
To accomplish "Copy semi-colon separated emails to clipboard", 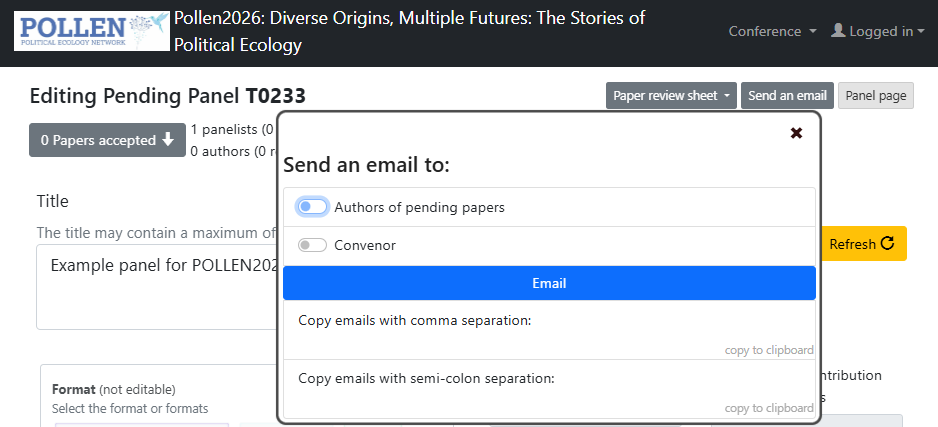I will point(768,408).
